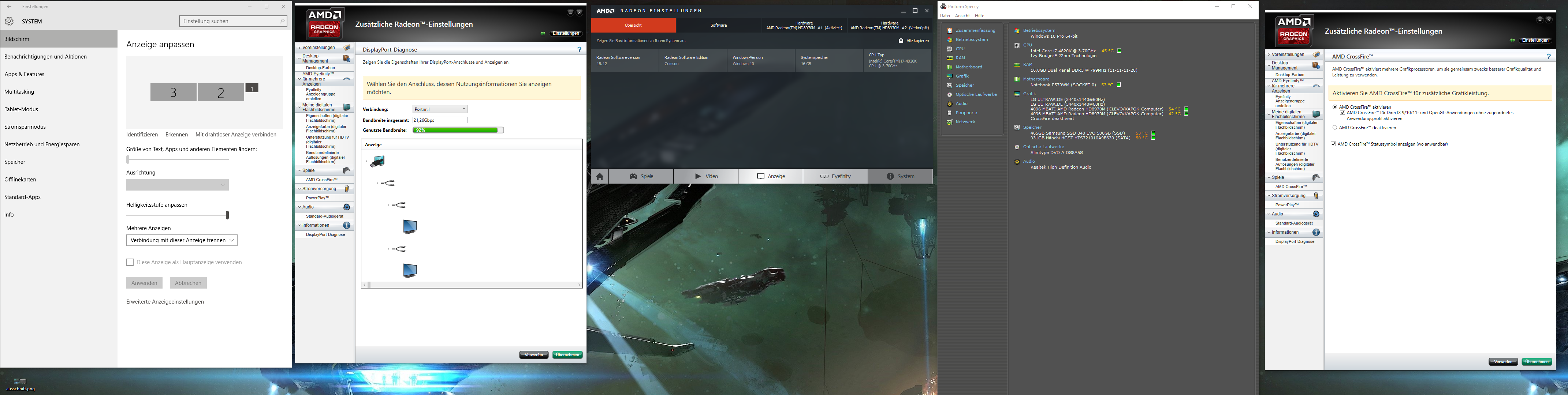1568x395 pixels.
Task: Select 'AMD CrossFire deaktivieren' radio button
Action: [1335, 128]
